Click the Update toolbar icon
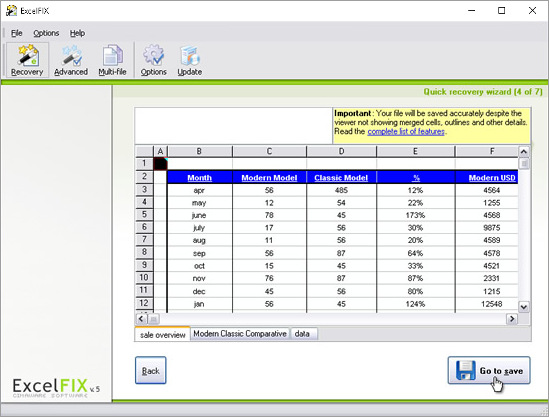The image size is (549, 417). pyautogui.click(x=189, y=60)
